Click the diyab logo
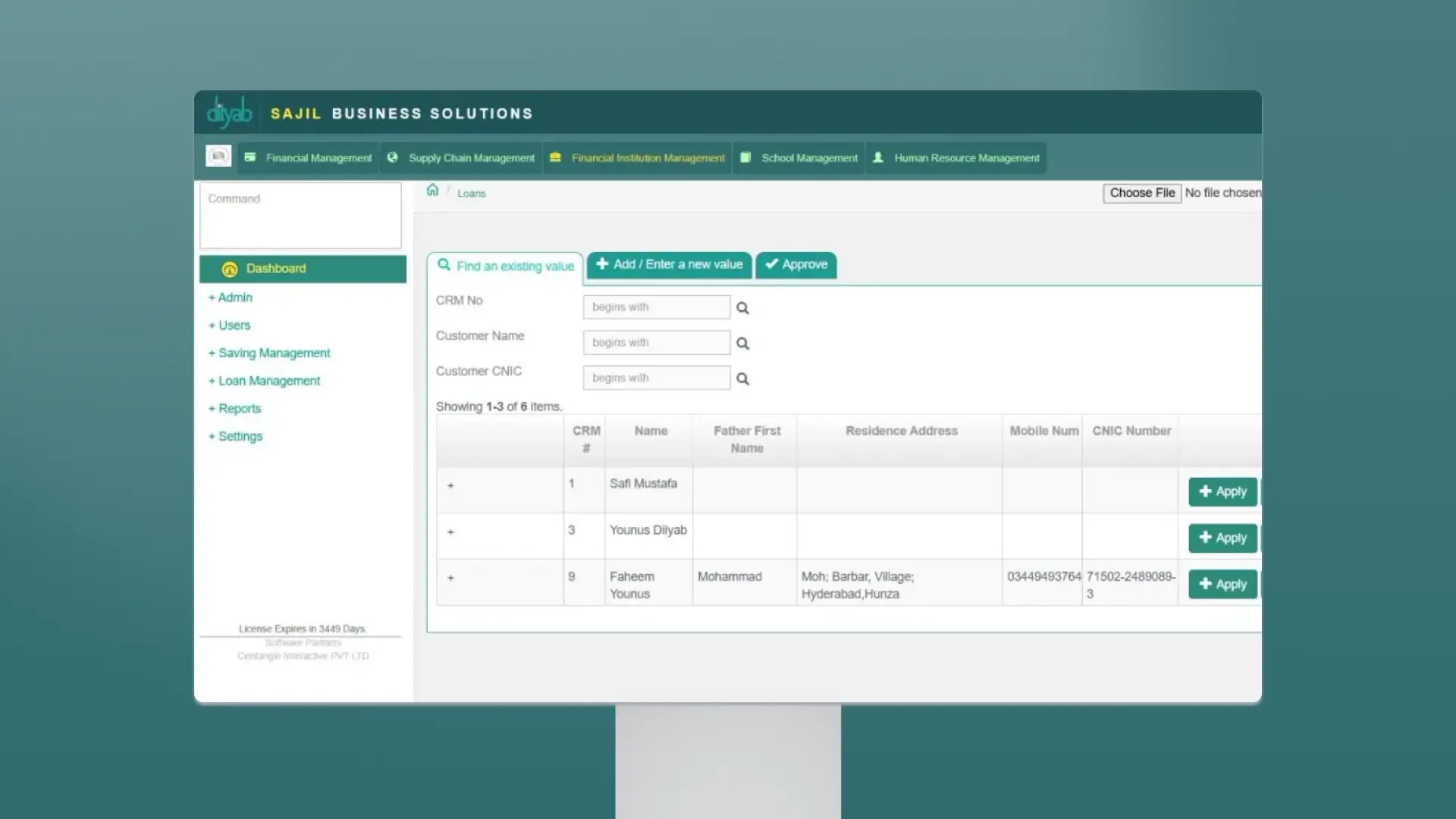 [229, 112]
